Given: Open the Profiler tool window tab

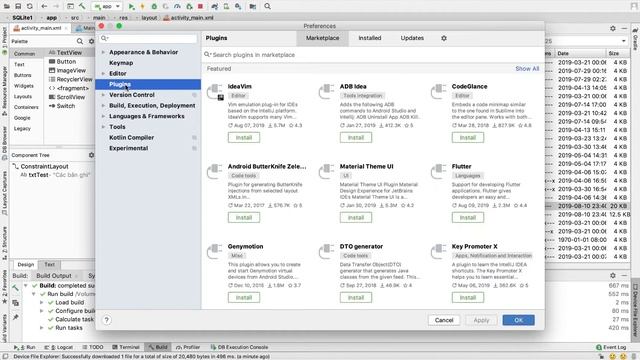Looking at the screenshot, I should tap(188, 347).
